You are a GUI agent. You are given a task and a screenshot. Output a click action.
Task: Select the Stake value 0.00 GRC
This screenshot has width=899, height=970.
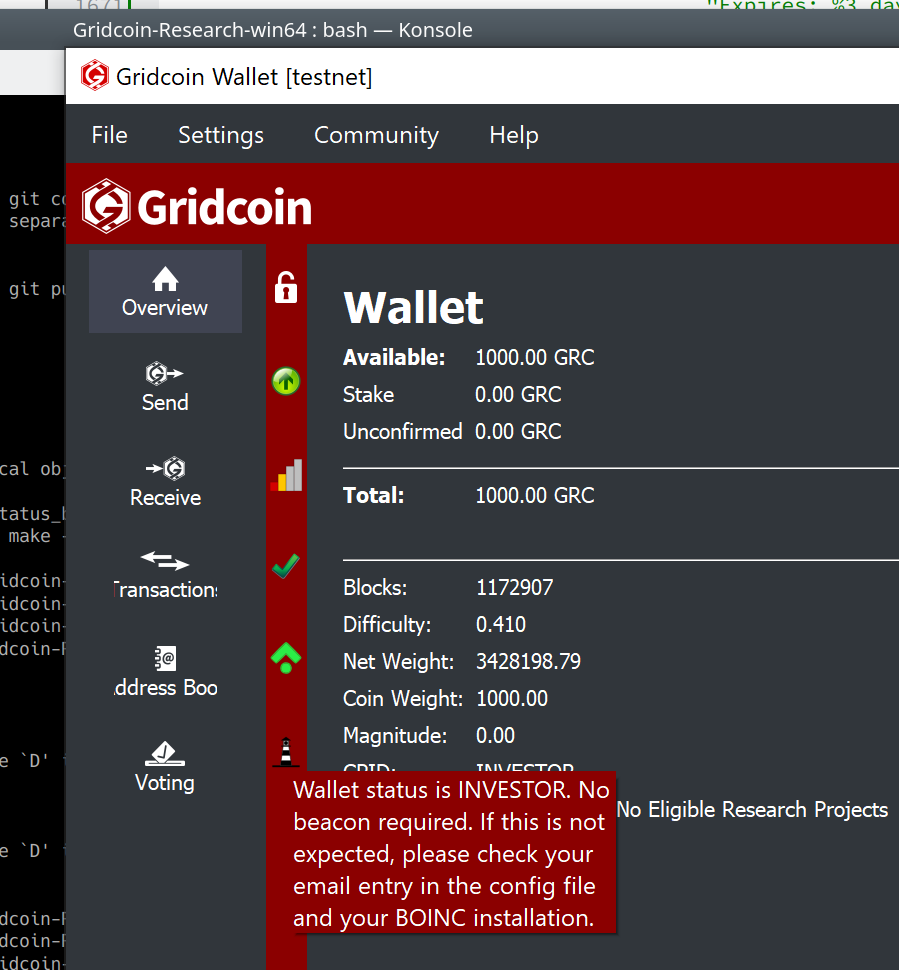pyautogui.click(x=518, y=395)
